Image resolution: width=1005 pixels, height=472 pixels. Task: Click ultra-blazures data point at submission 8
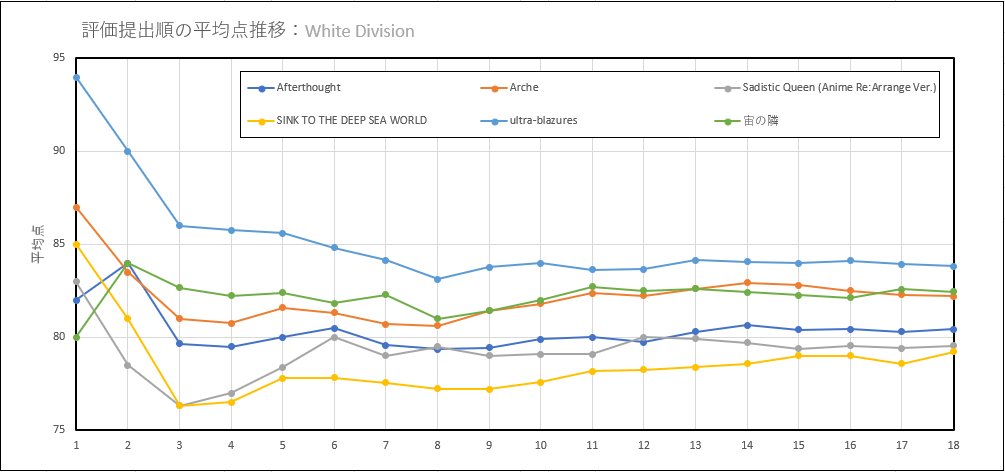tap(438, 279)
